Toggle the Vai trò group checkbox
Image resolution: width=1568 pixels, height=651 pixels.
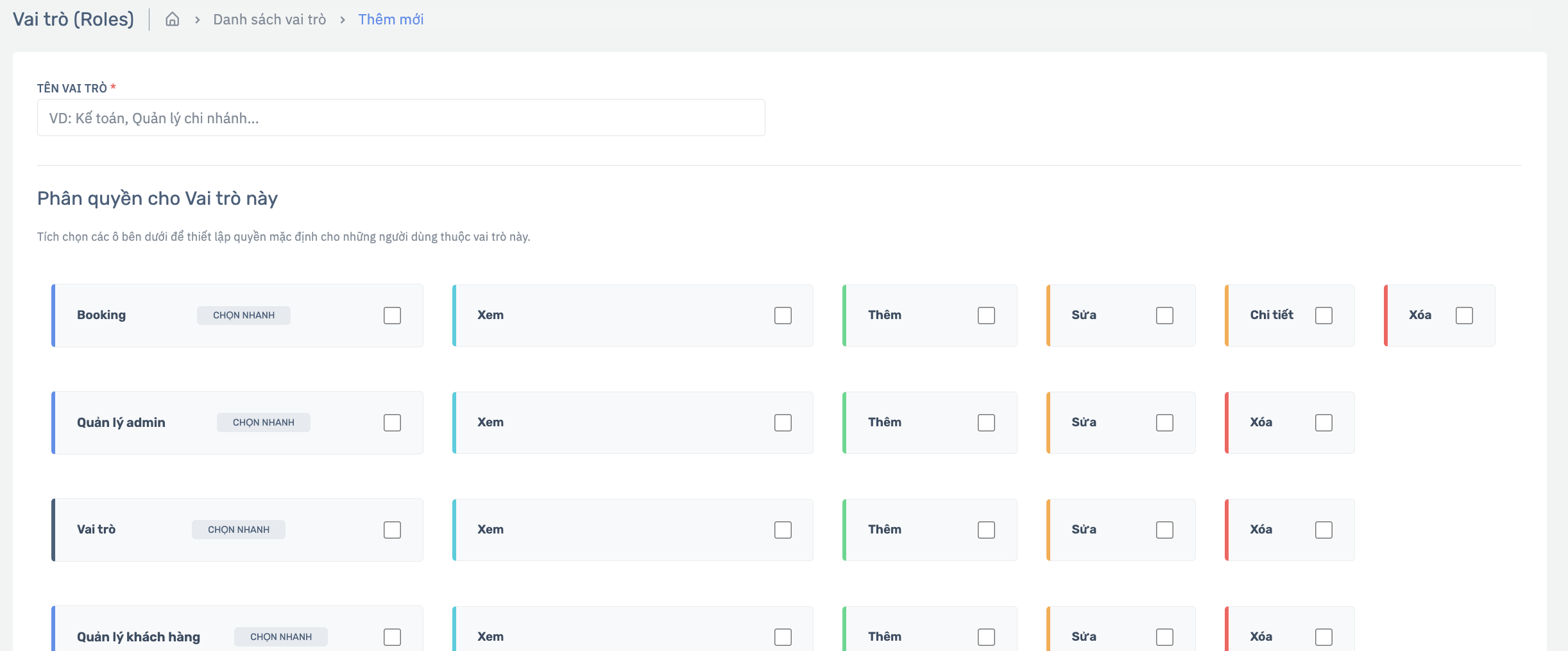392,530
